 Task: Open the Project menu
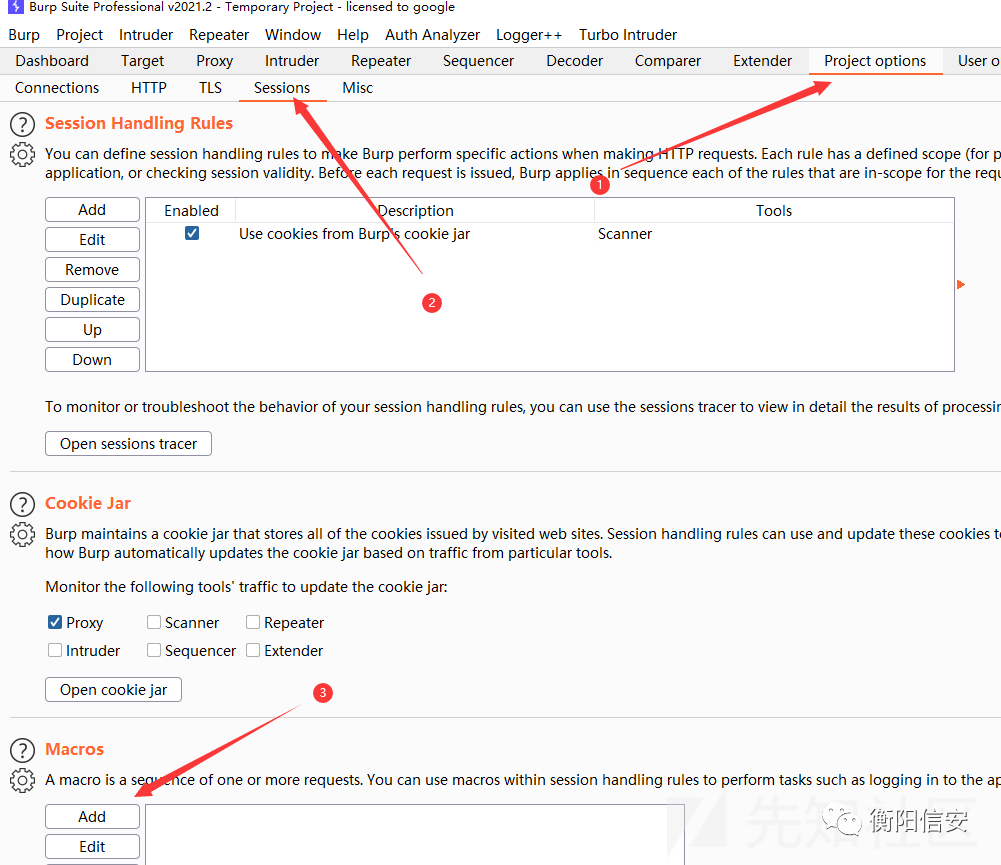coord(79,34)
